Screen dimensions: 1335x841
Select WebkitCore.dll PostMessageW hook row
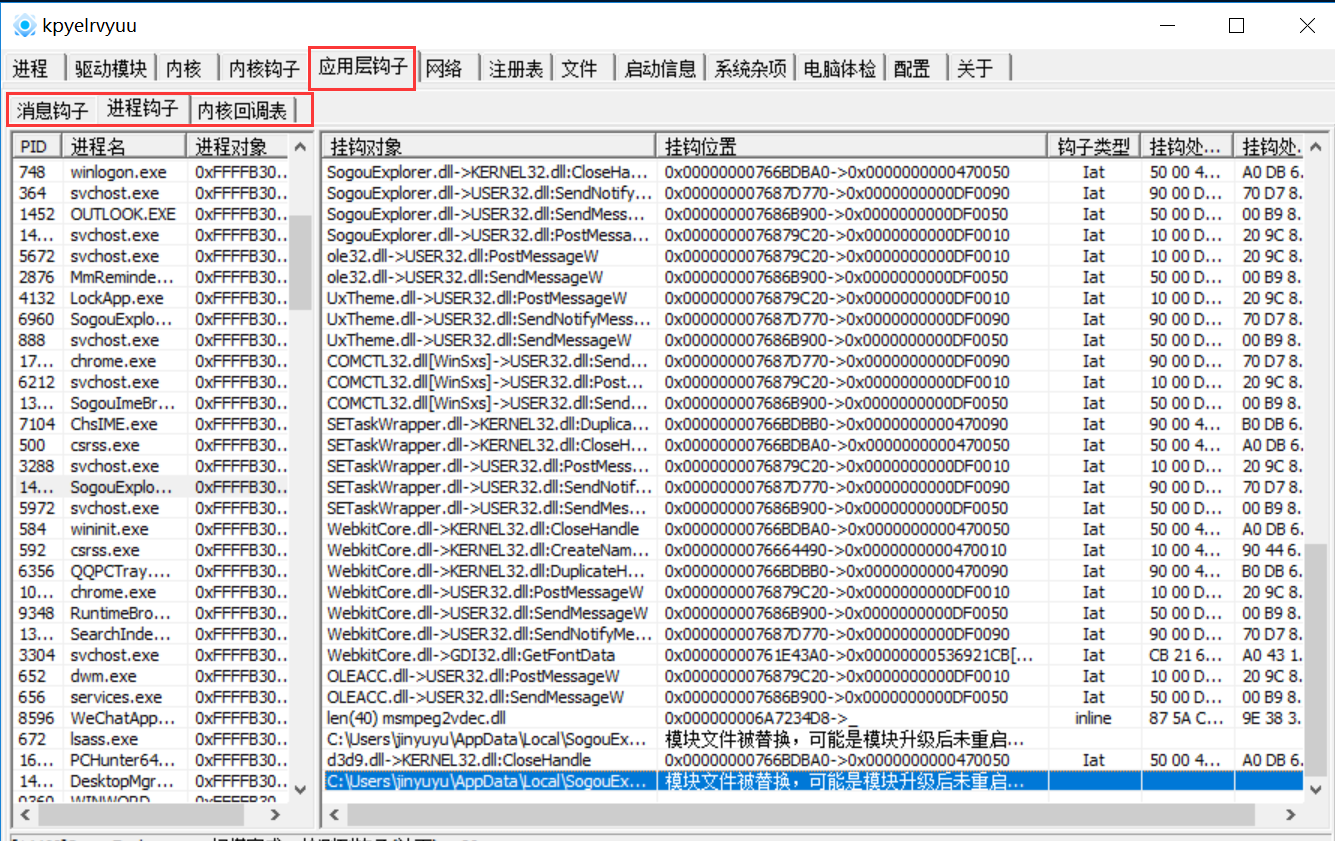coord(814,592)
